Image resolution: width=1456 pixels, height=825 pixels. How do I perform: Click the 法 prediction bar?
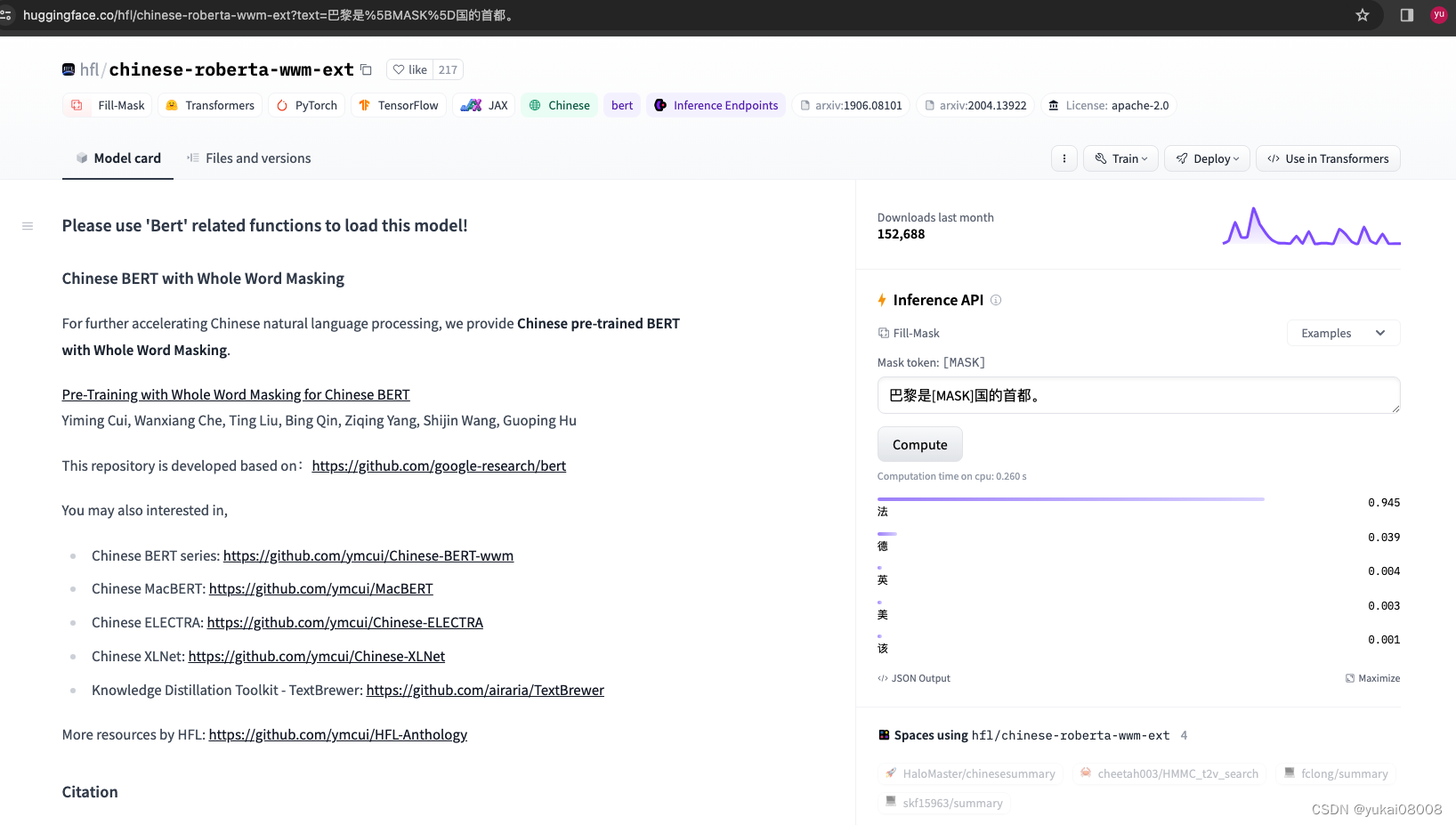pos(1071,499)
